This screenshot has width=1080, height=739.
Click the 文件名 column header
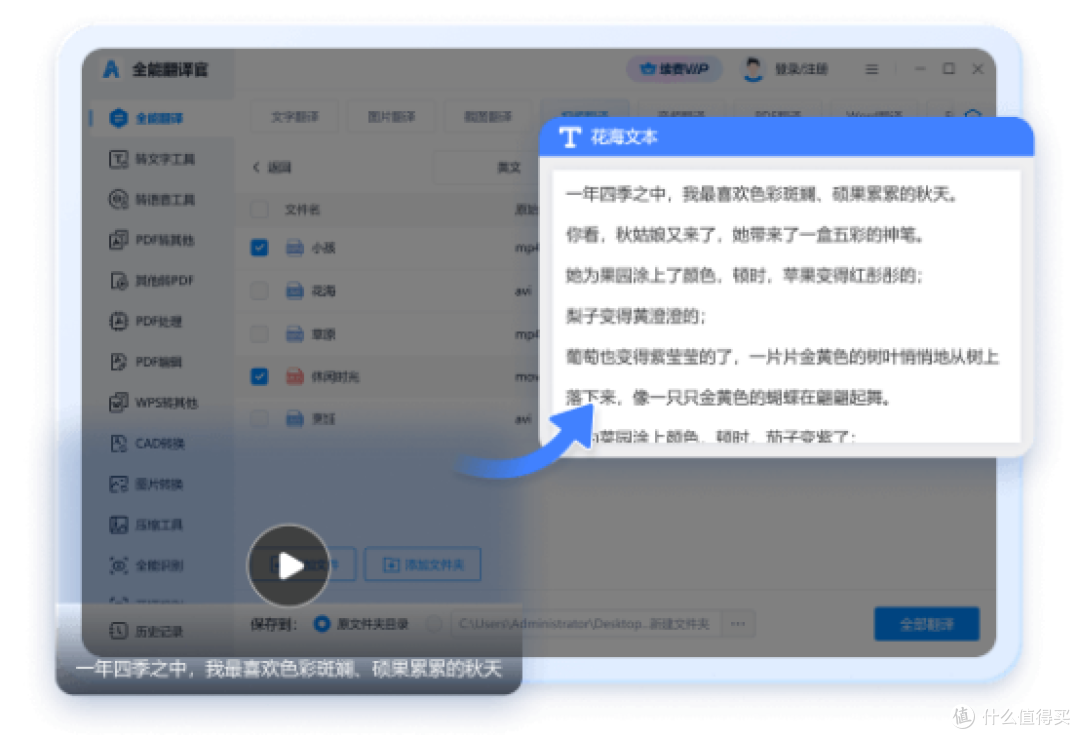point(302,209)
